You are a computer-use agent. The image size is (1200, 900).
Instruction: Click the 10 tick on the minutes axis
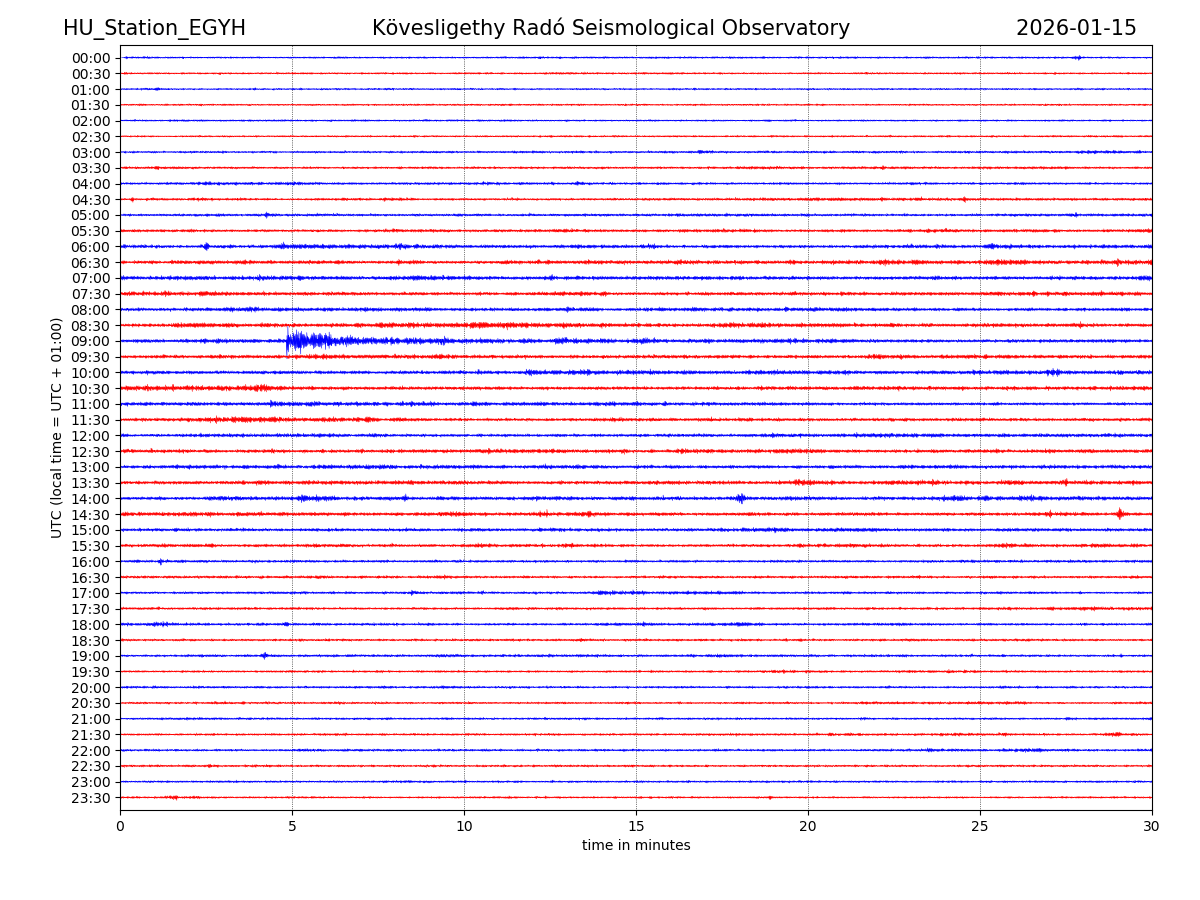(464, 827)
